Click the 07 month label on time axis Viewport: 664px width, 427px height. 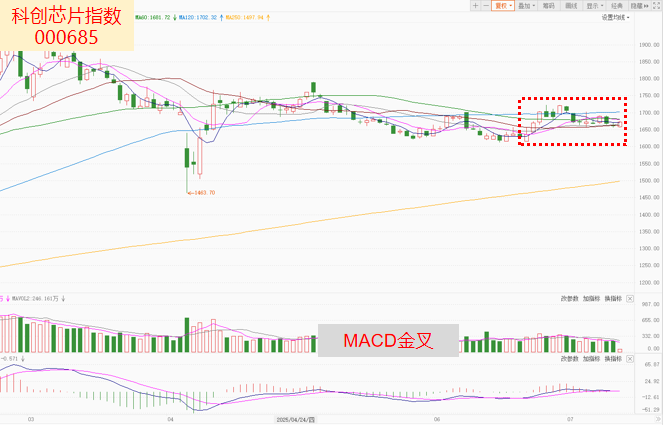click(570, 419)
